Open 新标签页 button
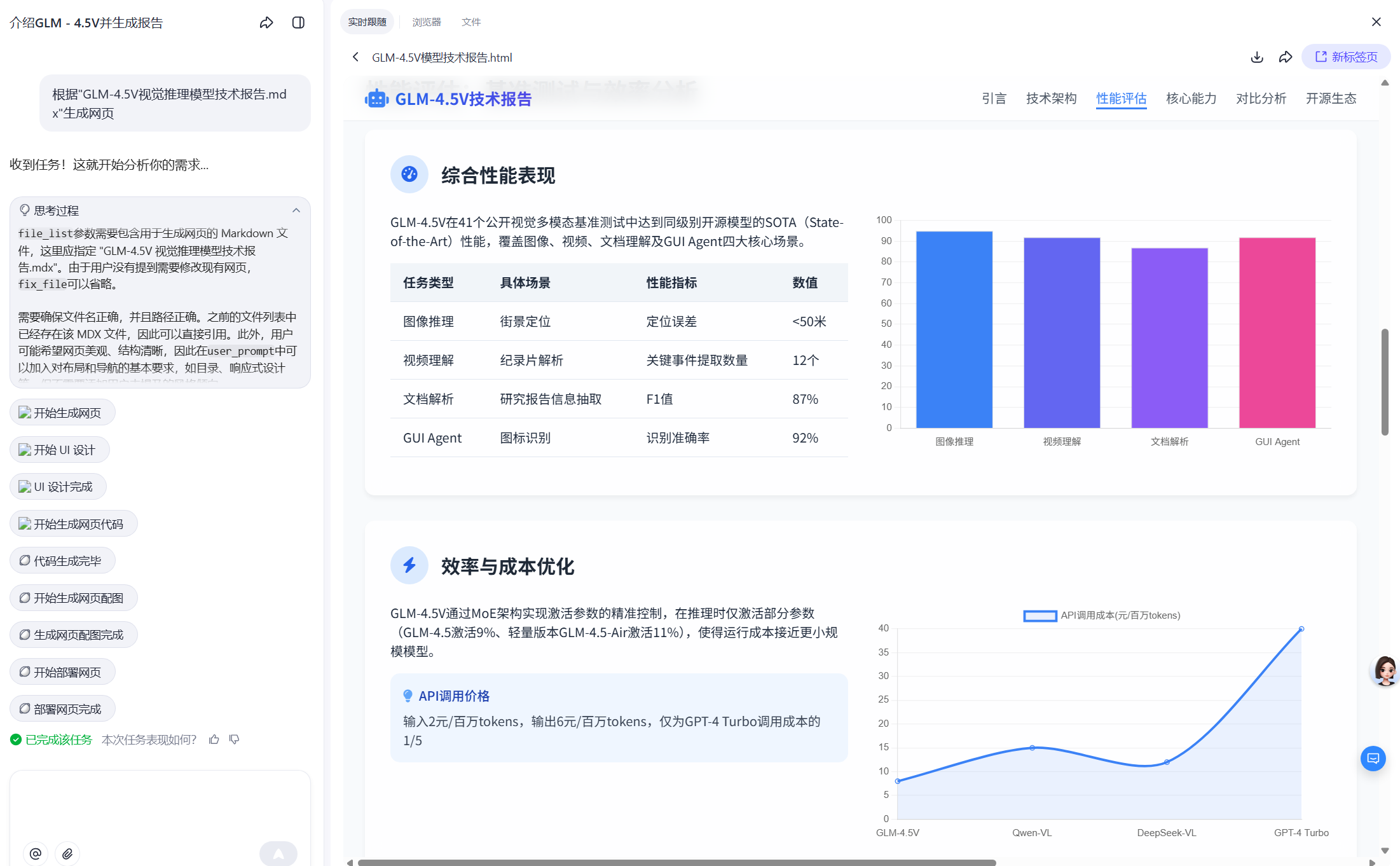 tap(1346, 57)
